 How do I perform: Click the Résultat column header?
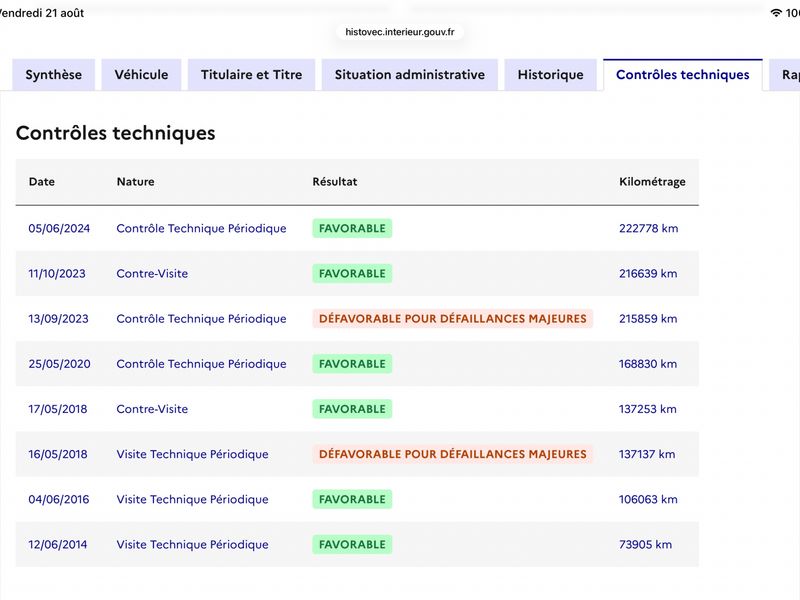pos(335,182)
